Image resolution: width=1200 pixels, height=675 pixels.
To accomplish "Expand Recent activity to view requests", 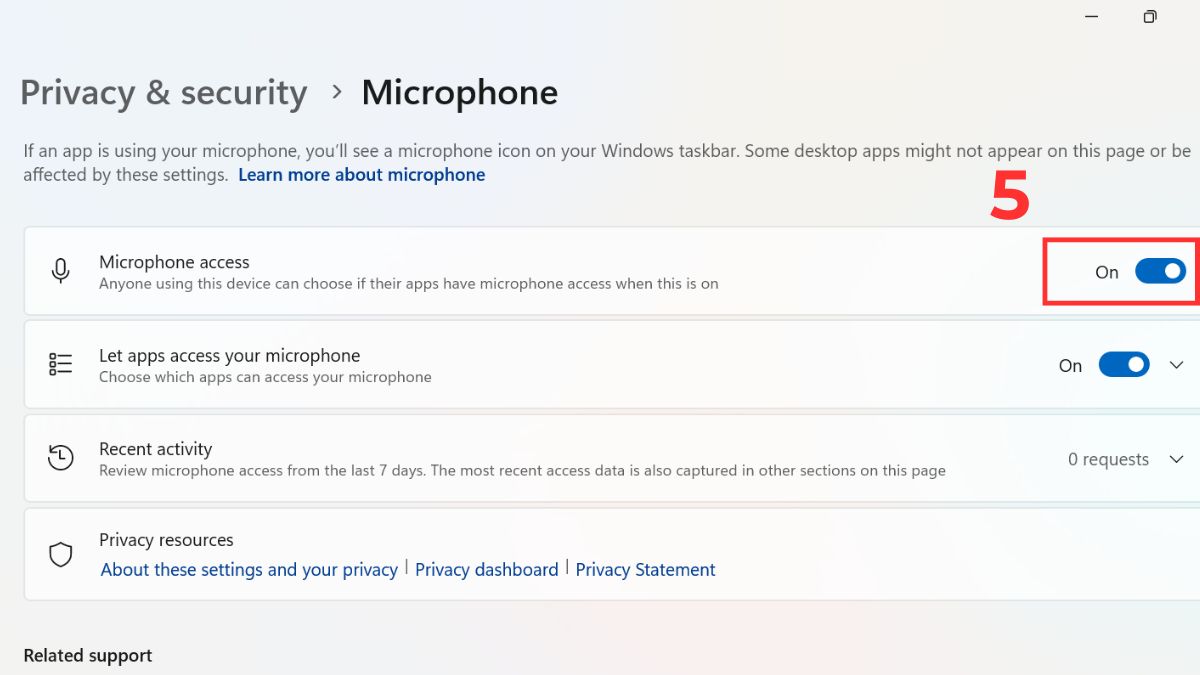I will [x=1176, y=459].
